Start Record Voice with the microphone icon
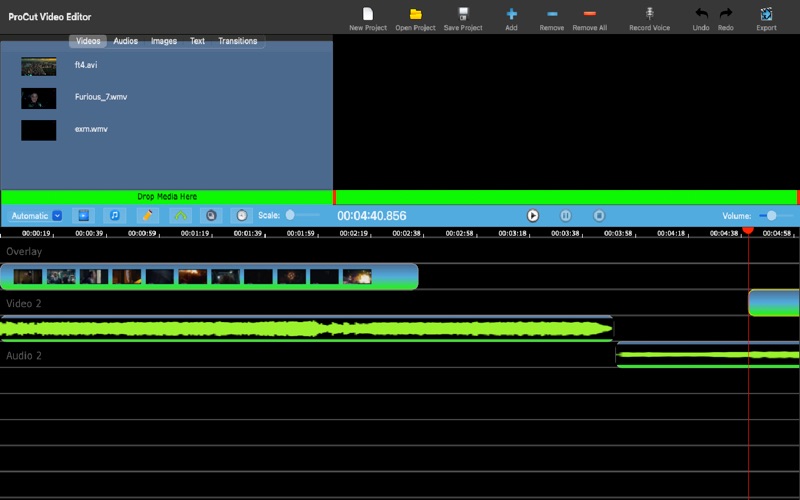Viewport: 800px width, 500px height. (649, 14)
